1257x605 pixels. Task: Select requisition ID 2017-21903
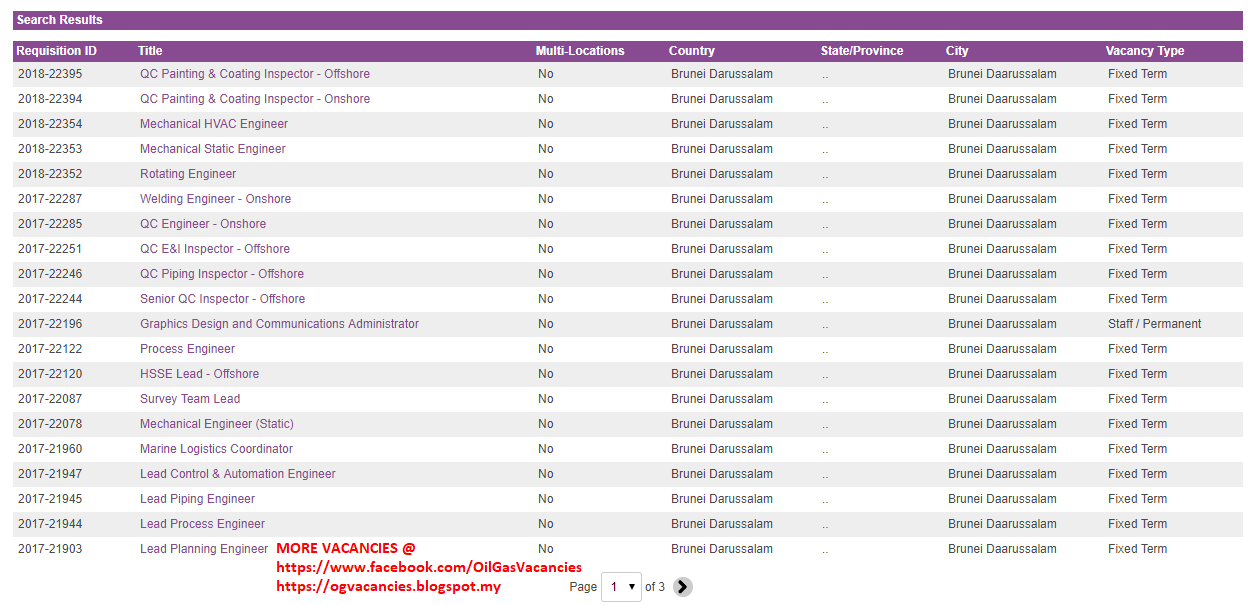50,549
